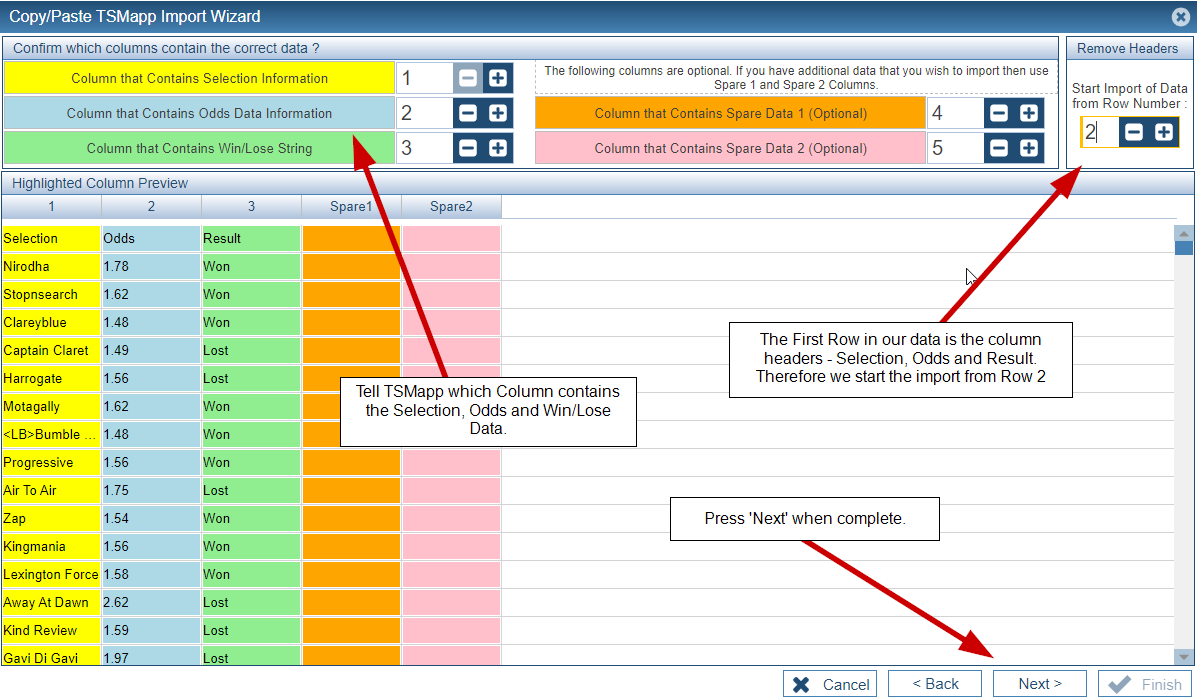Select the 'Gavi Di Gavi' selection cell
The image size is (1197, 700).
51,656
